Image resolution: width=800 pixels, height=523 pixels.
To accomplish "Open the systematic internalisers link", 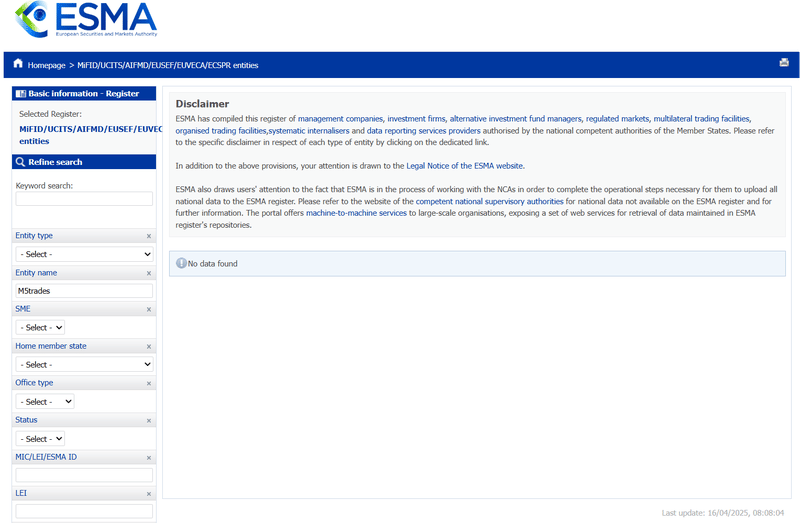I will pos(309,131).
